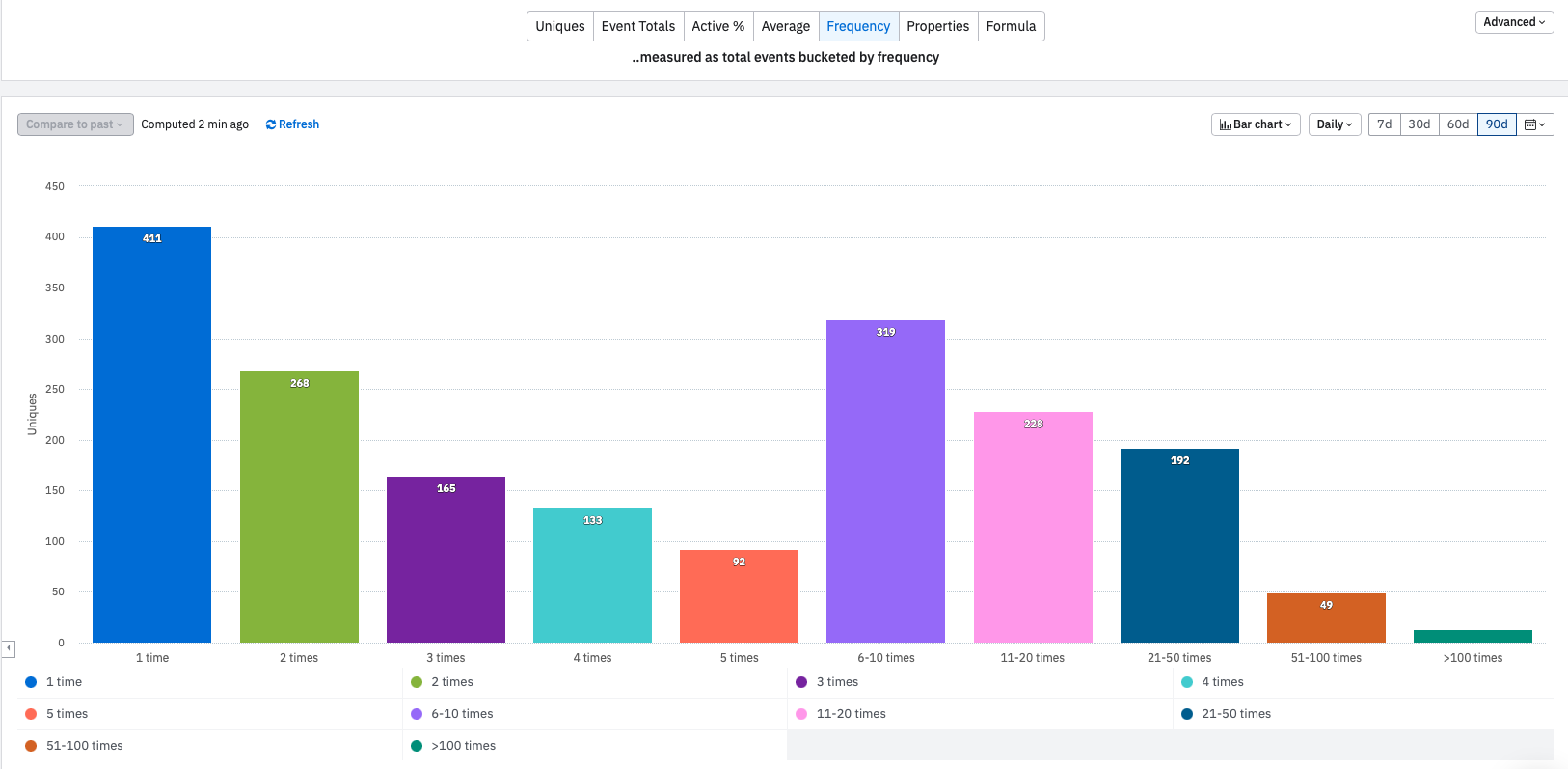Expand the Compare to past dropdown
The height and width of the screenshot is (769, 1568).
[x=75, y=124]
